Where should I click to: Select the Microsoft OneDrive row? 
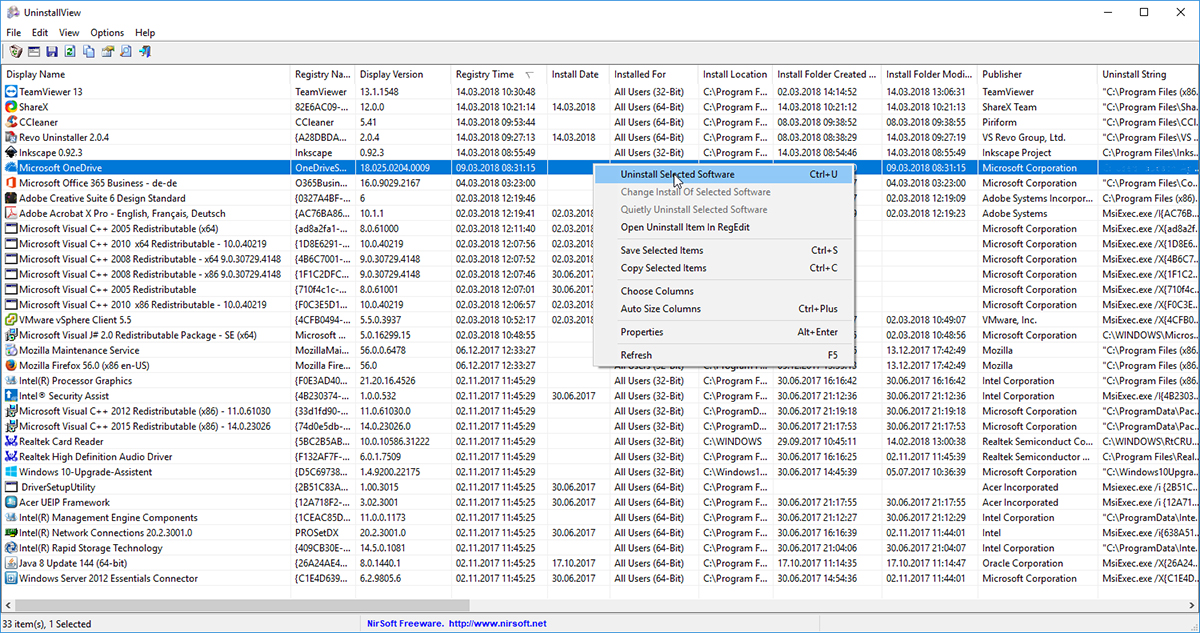(x=600, y=168)
